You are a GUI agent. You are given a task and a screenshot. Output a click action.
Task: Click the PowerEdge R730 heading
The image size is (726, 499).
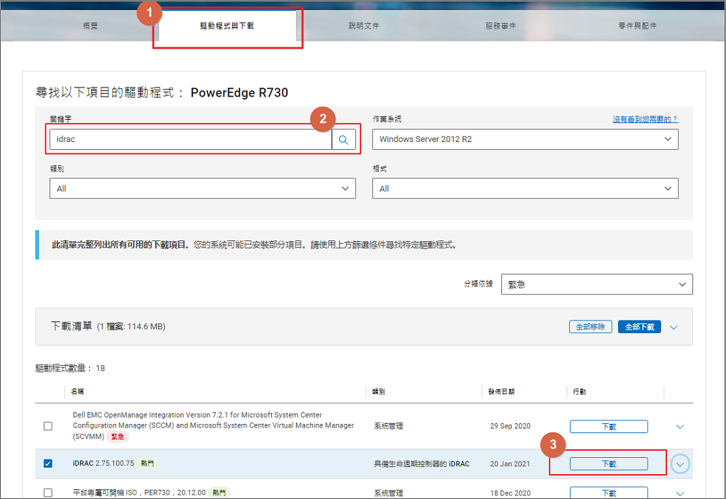239,93
